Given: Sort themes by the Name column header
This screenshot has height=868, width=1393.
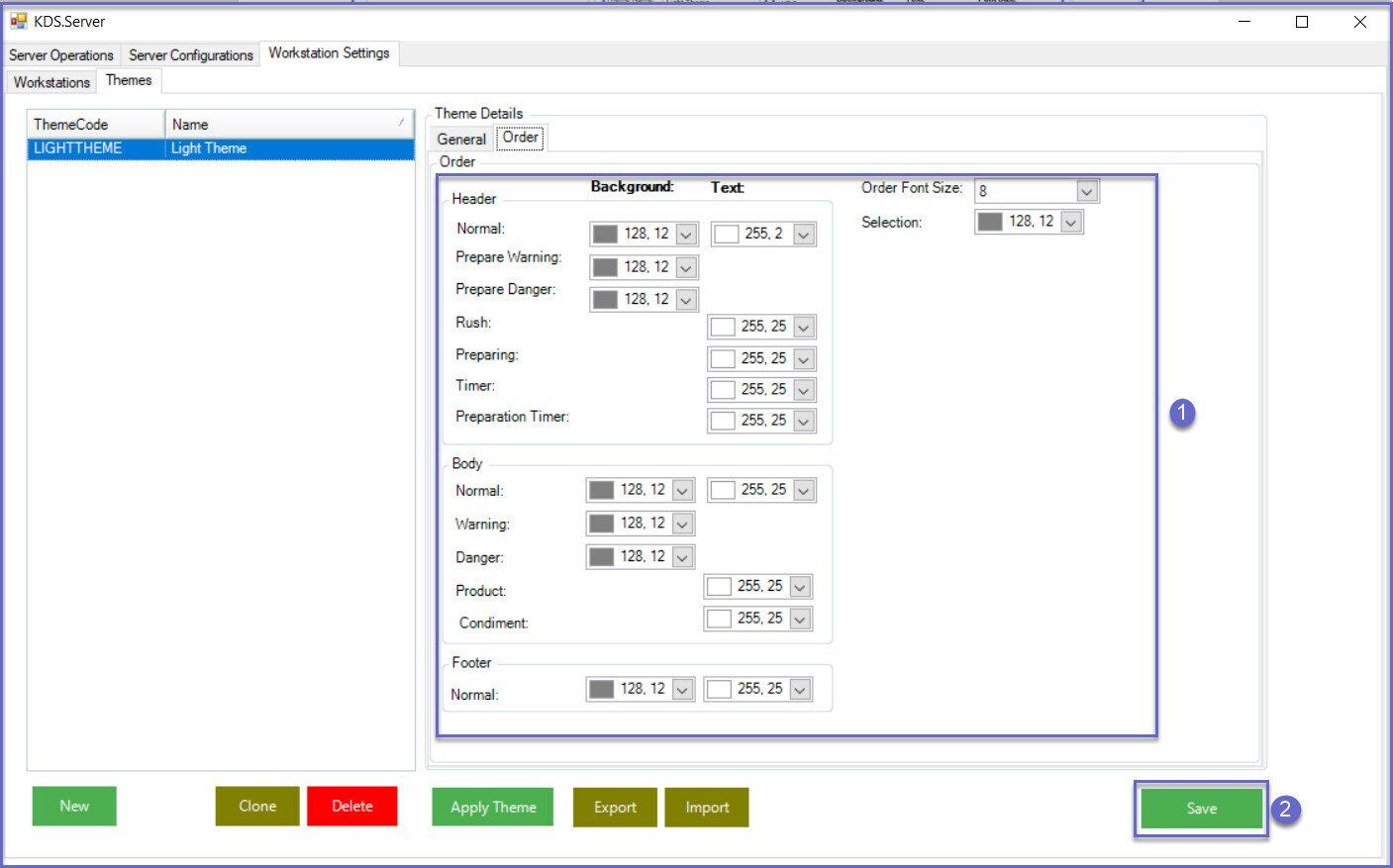Looking at the screenshot, I should coord(287,124).
